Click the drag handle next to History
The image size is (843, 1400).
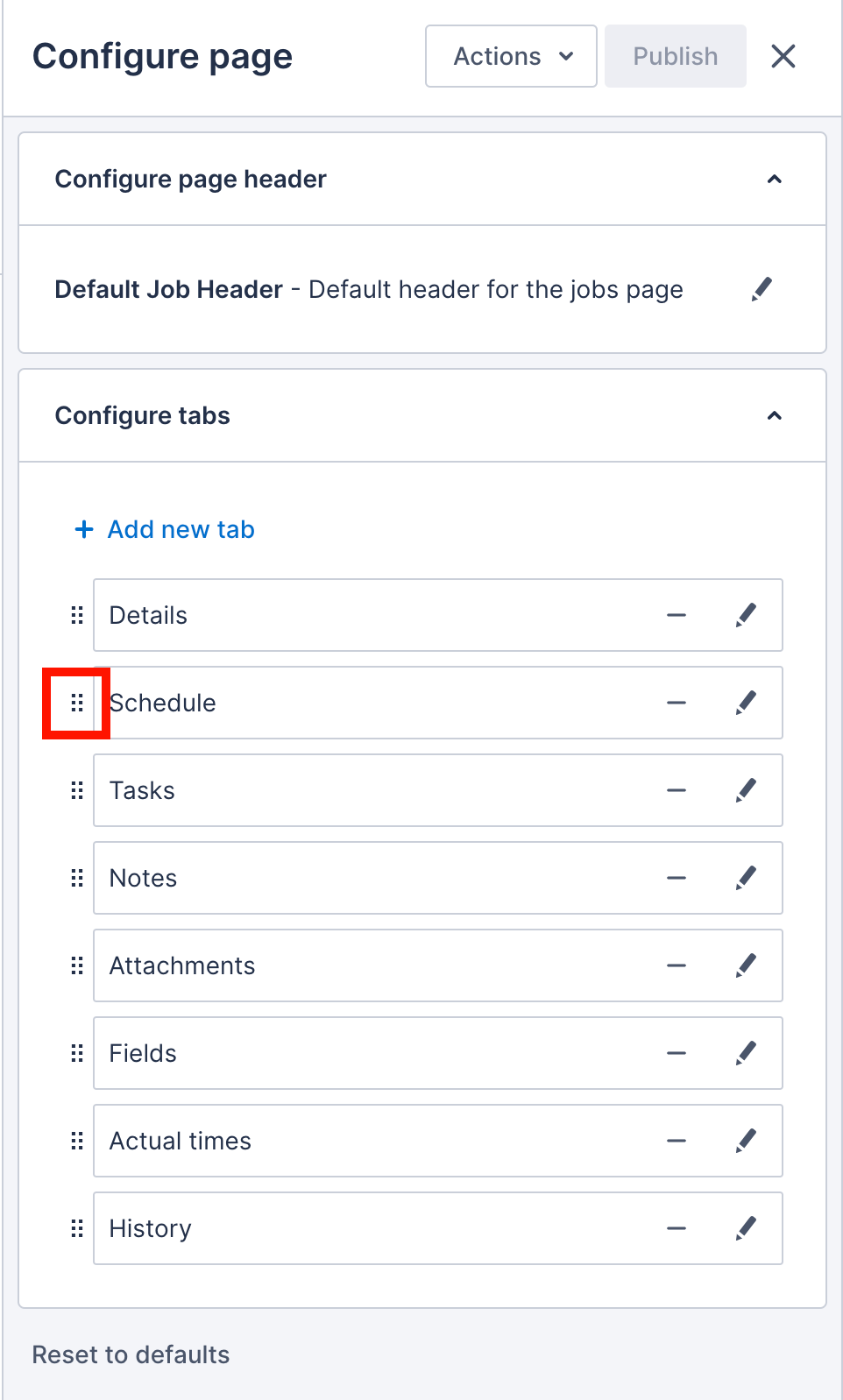coord(77,1228)
